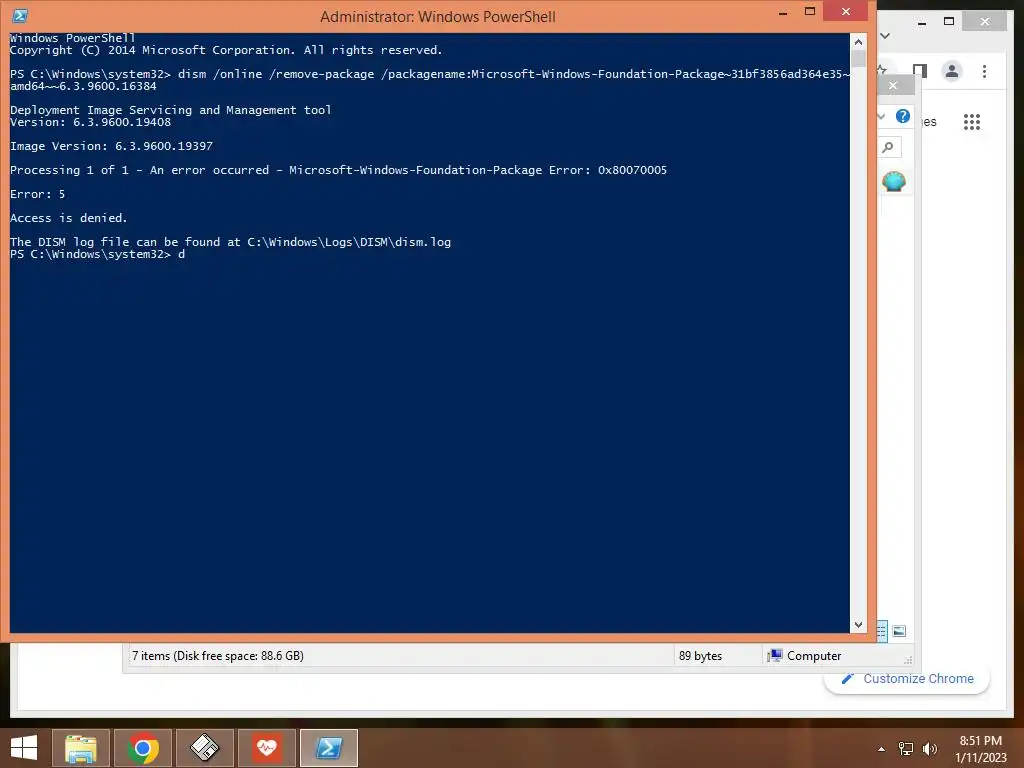Open the Google apps grid icon
This screenshot has width=1024, height=768.
click(972, 121)
